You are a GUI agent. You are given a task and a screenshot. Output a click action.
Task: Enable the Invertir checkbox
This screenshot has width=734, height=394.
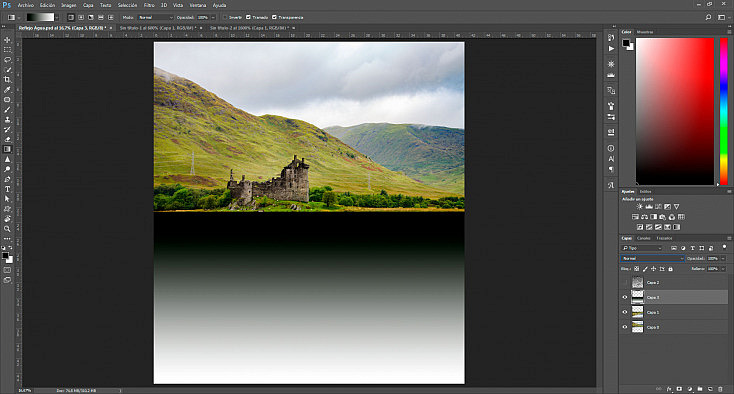[225, 17]
